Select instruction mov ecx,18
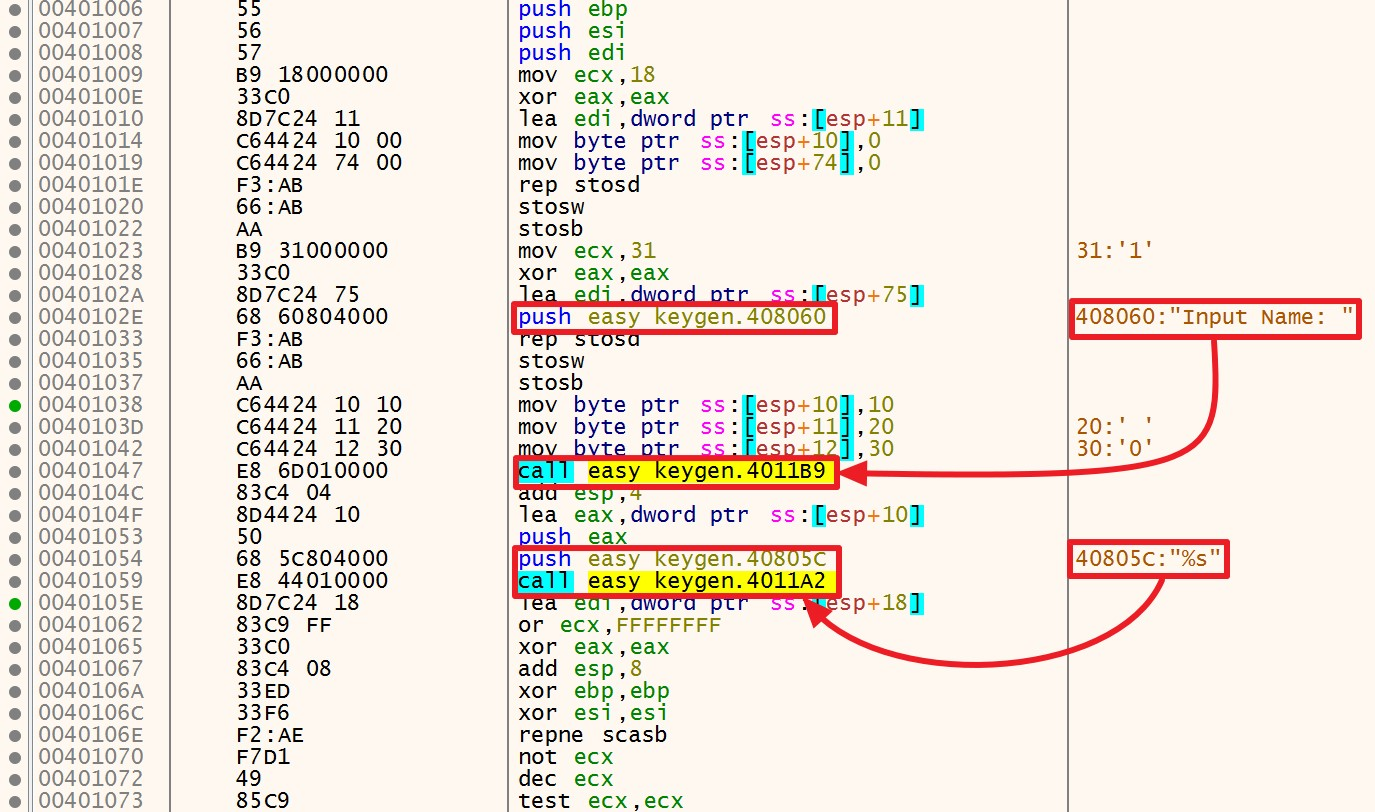1375x812 pixels. [x=587, y=75]
